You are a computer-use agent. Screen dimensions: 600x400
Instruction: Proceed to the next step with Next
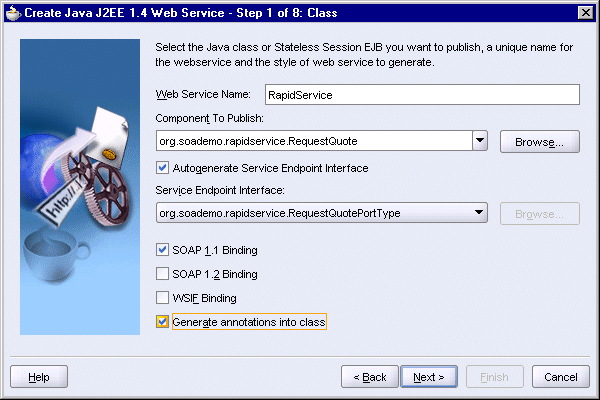coord(429,377)
